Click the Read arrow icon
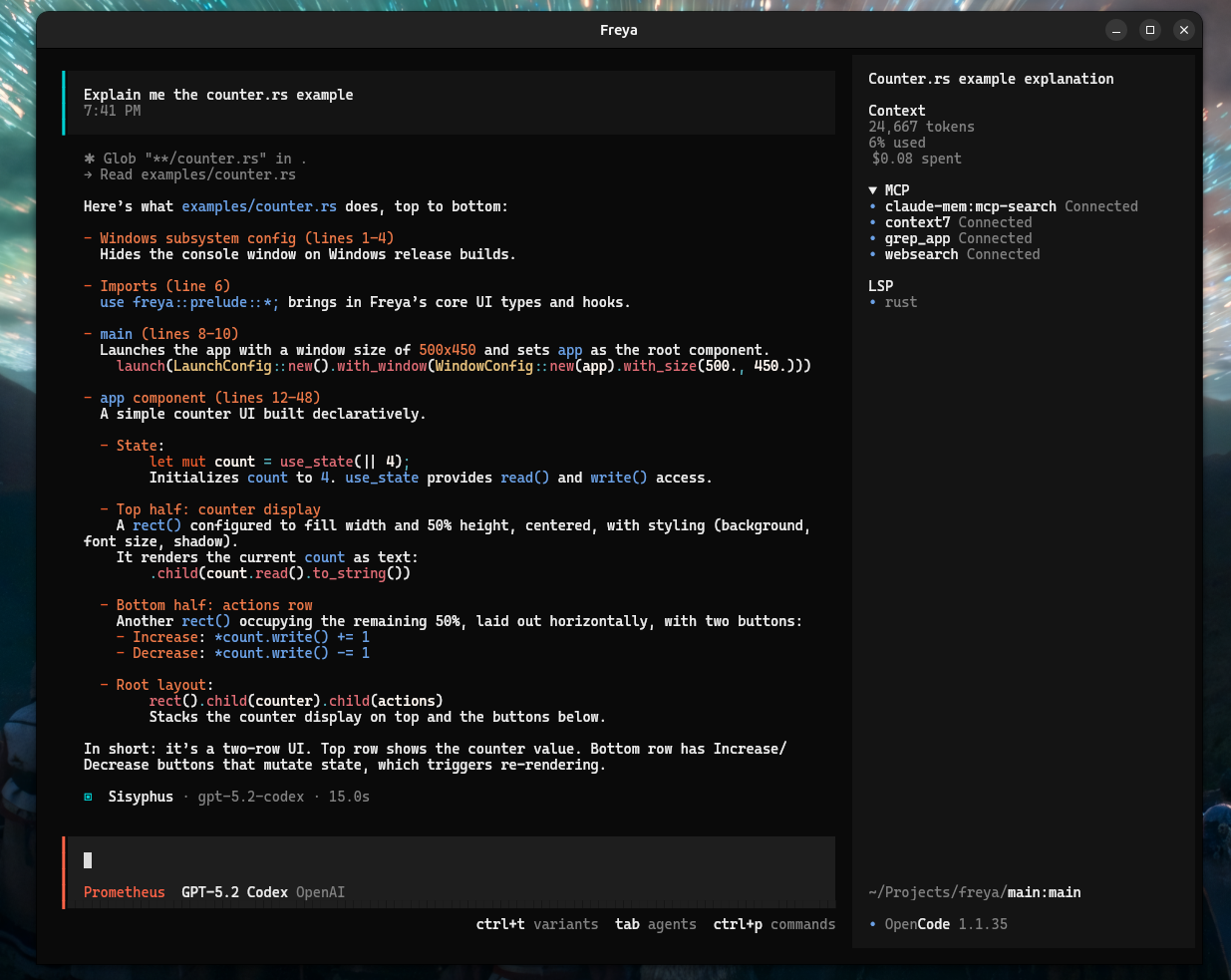 pyautogui.click(x=88, y=174)
